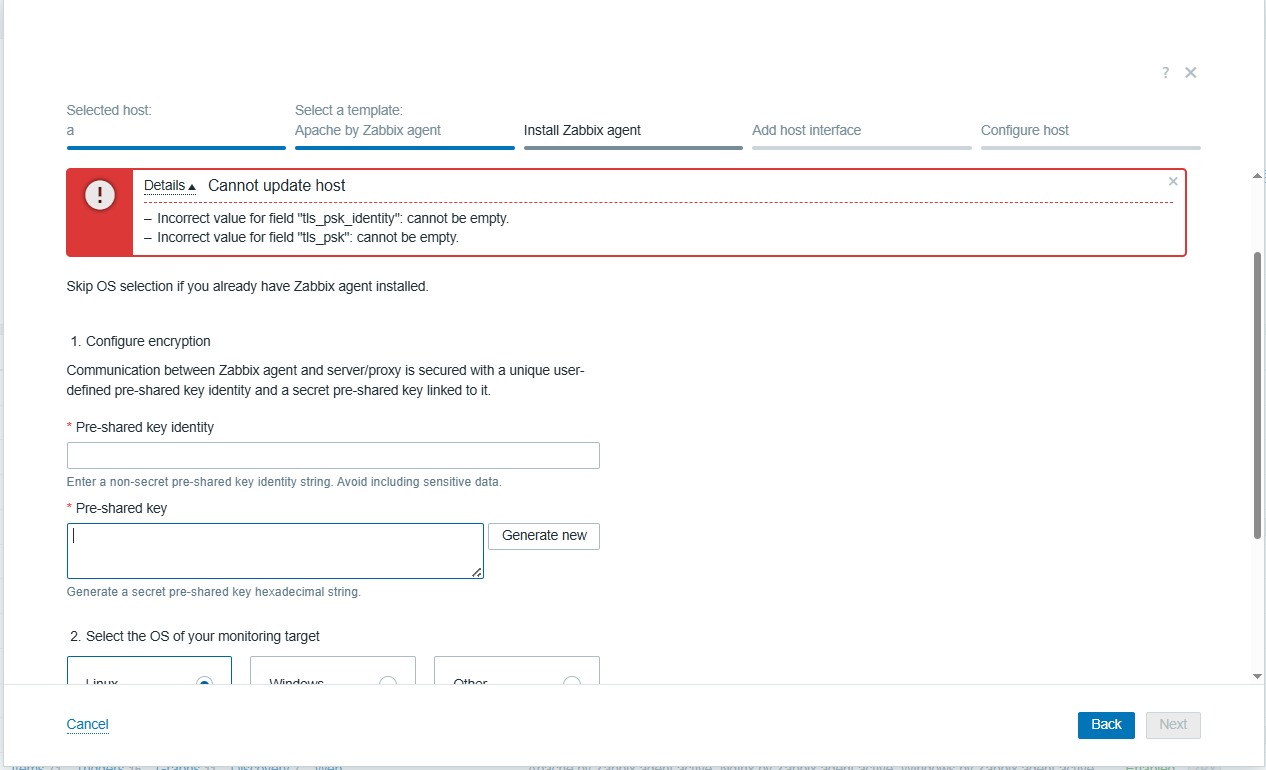Click the 'Enter a non-secret pre-shared key' hint
Viewport: 1266px width, 770px height.
(x=284, y=482)
